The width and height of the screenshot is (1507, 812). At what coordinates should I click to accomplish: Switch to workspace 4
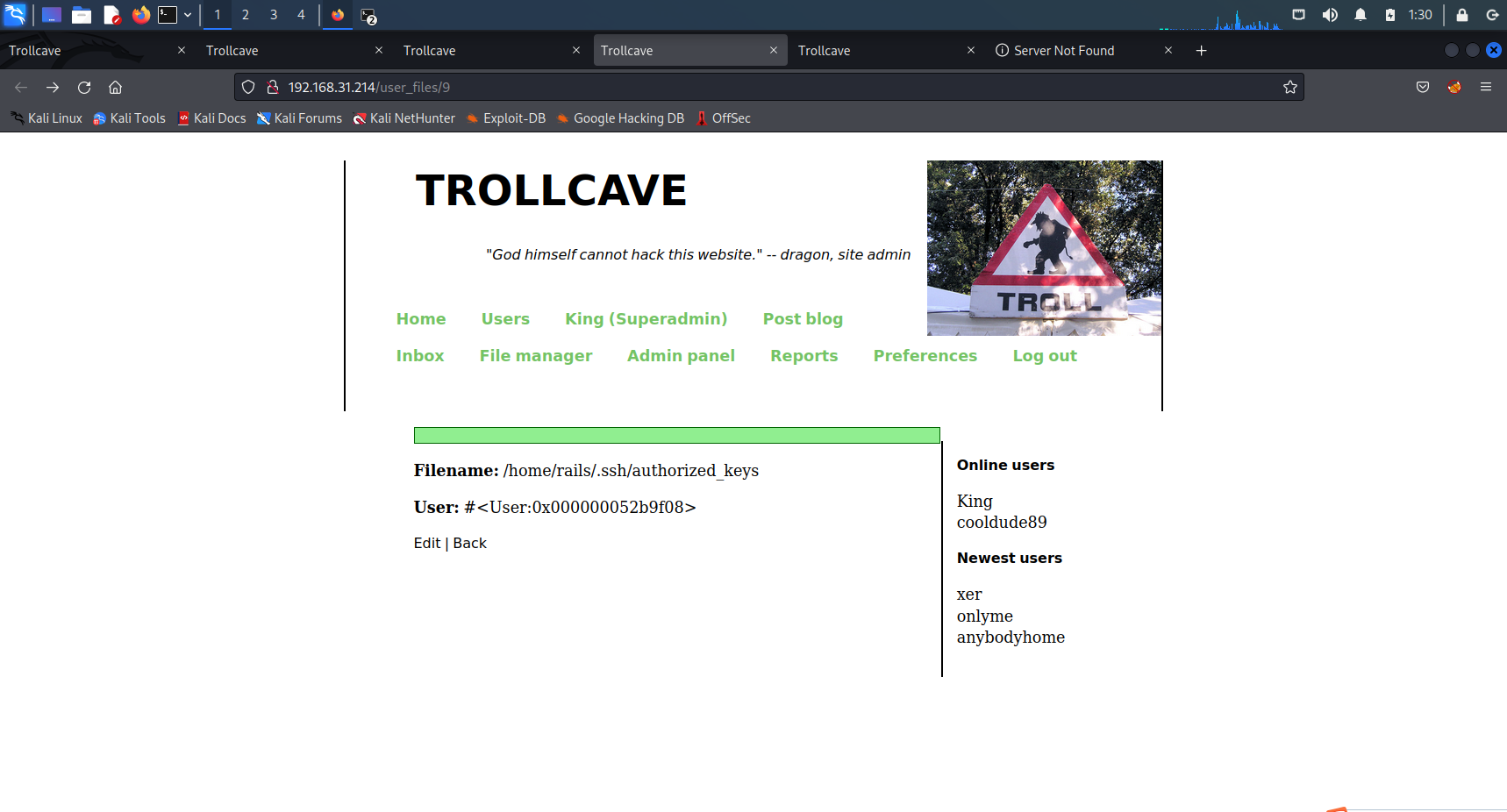point(301,15)
